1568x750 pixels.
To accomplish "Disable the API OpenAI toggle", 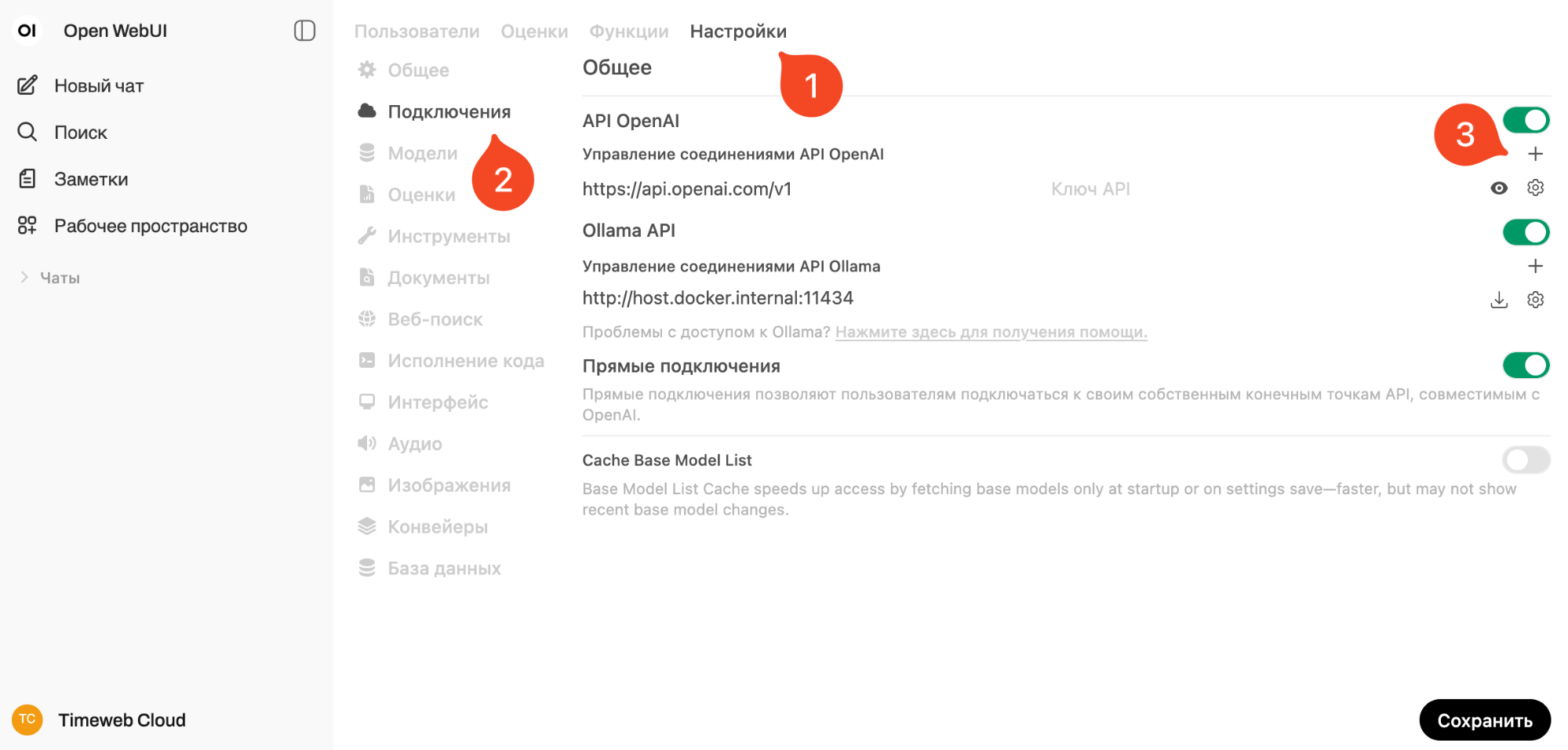I will 1526,120.
